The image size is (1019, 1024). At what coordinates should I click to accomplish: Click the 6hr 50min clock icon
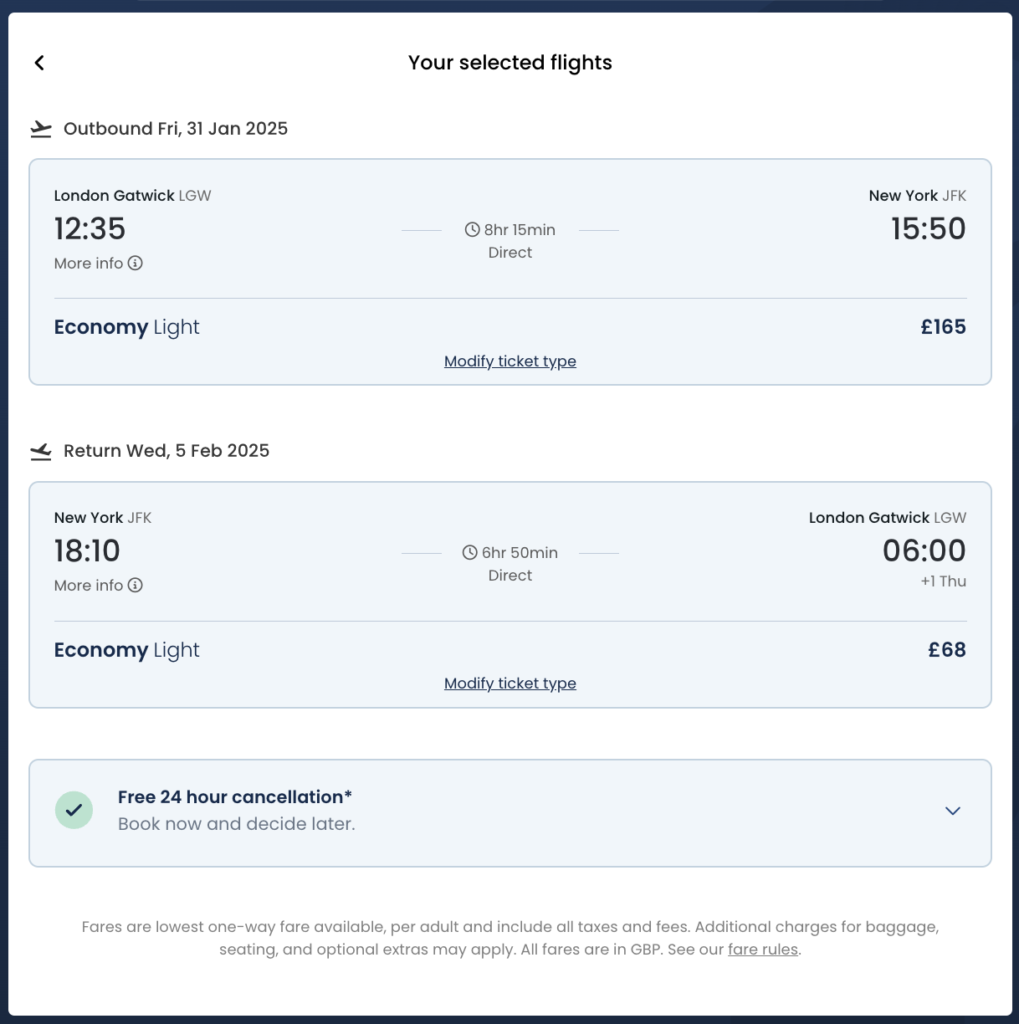coord(470,553)
